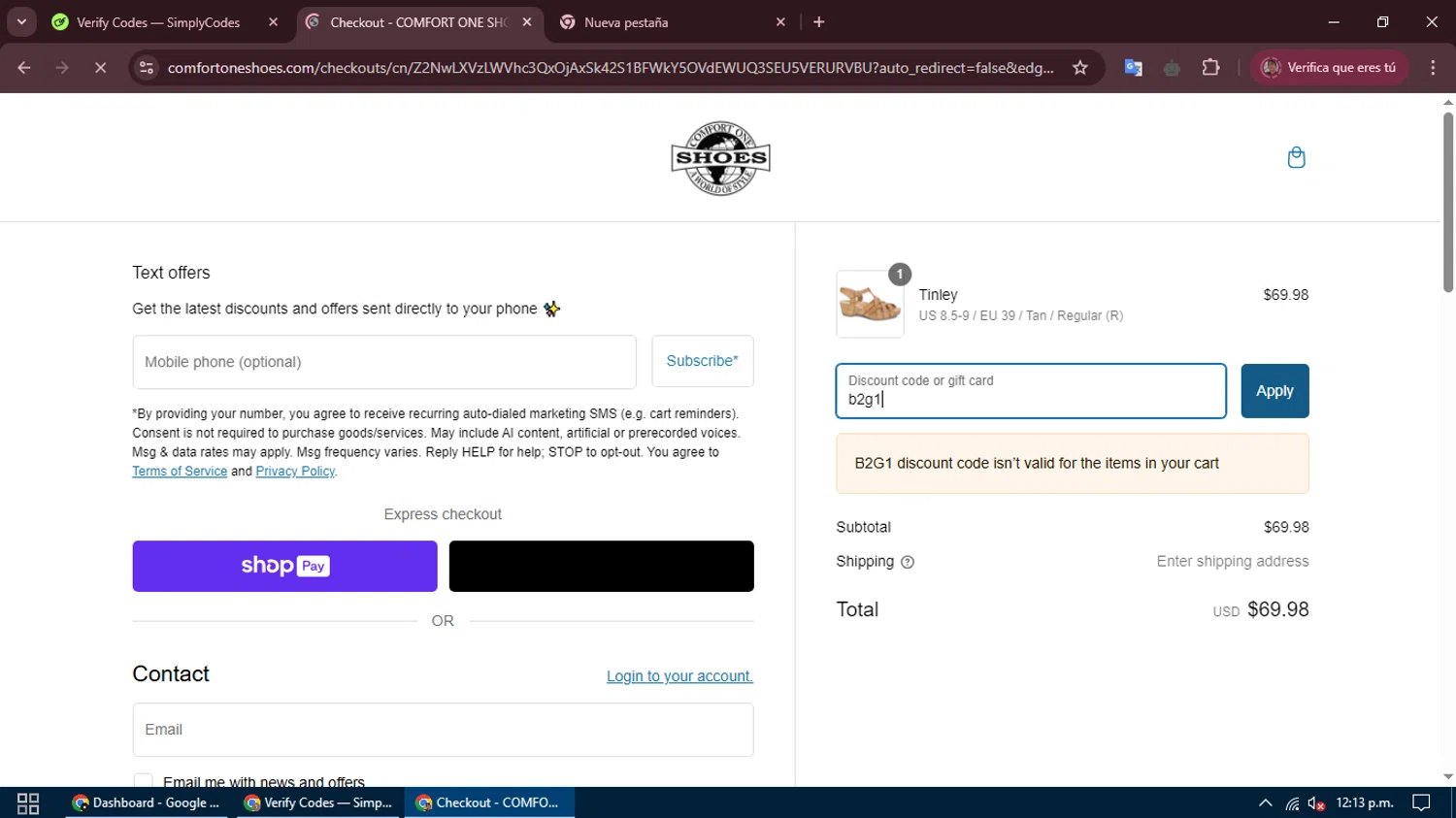Viewport: 1456px width, 818px height.
Task: Click the Tinley product name
Action: (x=938, y=295)
